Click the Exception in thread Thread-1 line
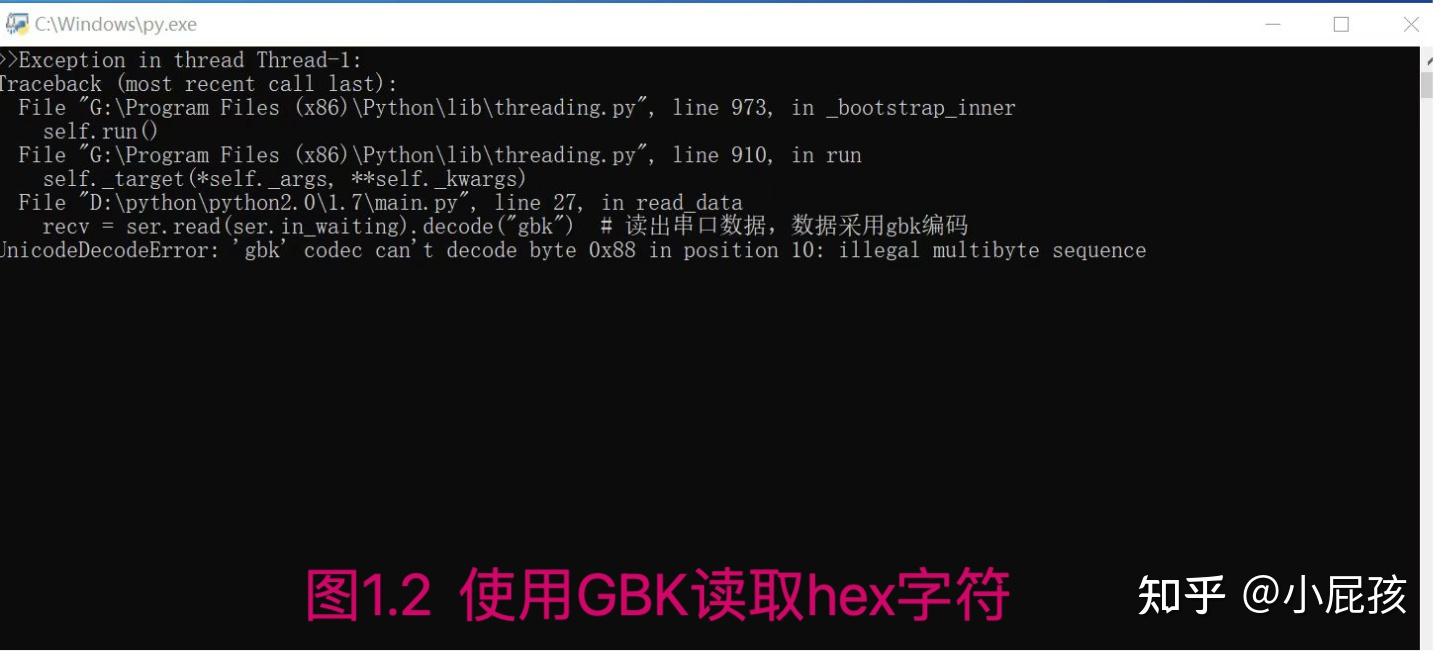 coord(181,60)
